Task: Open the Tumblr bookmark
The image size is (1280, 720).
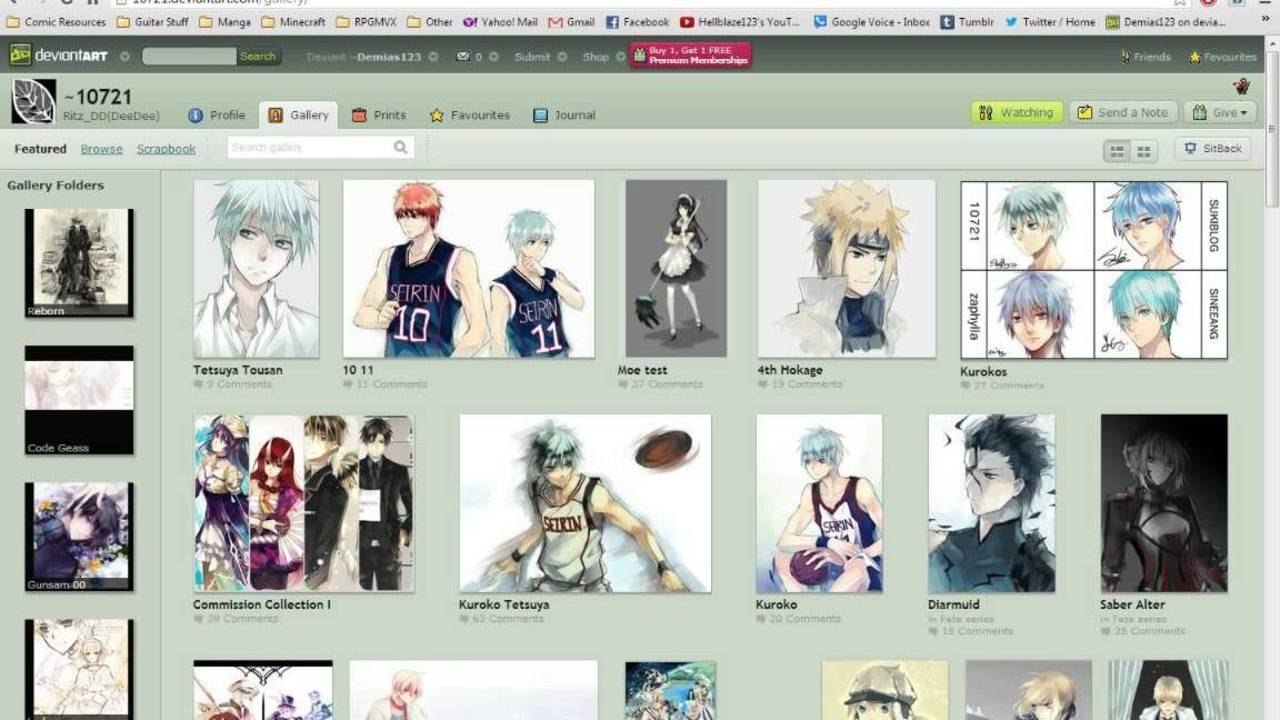Action: [967, 21]
